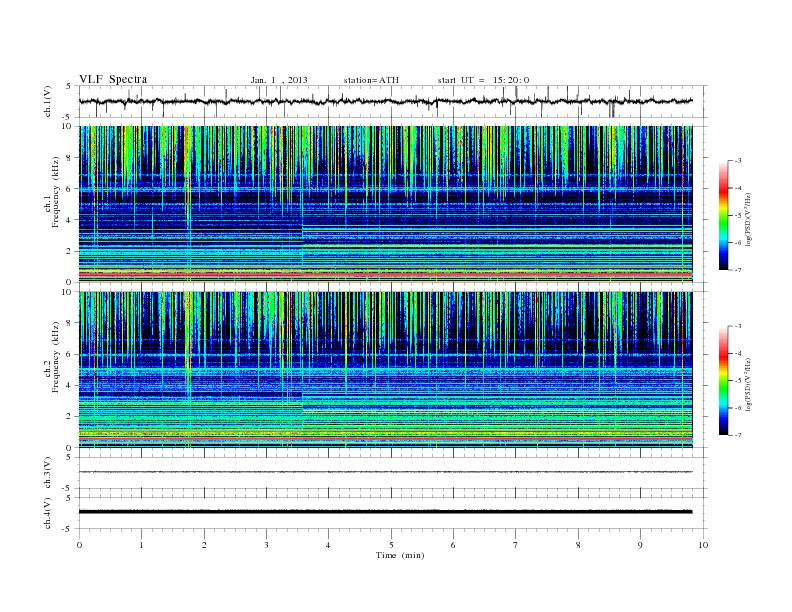Click the ch.2 'Frequency (kHz)' axis label
The width and height of the screenshot is (792, 612).
tap(56, 358)
